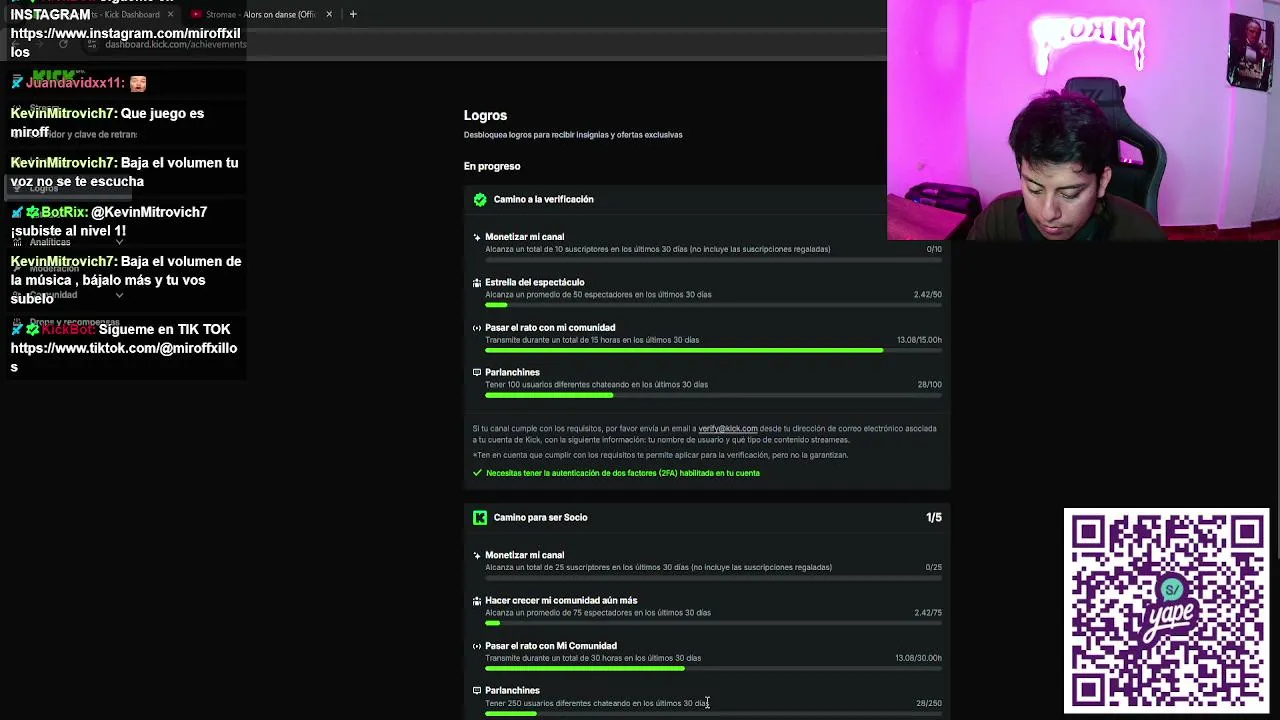Click the En progreso section label
Viewport: 1280px width, 720px height.
click(492, 166)
